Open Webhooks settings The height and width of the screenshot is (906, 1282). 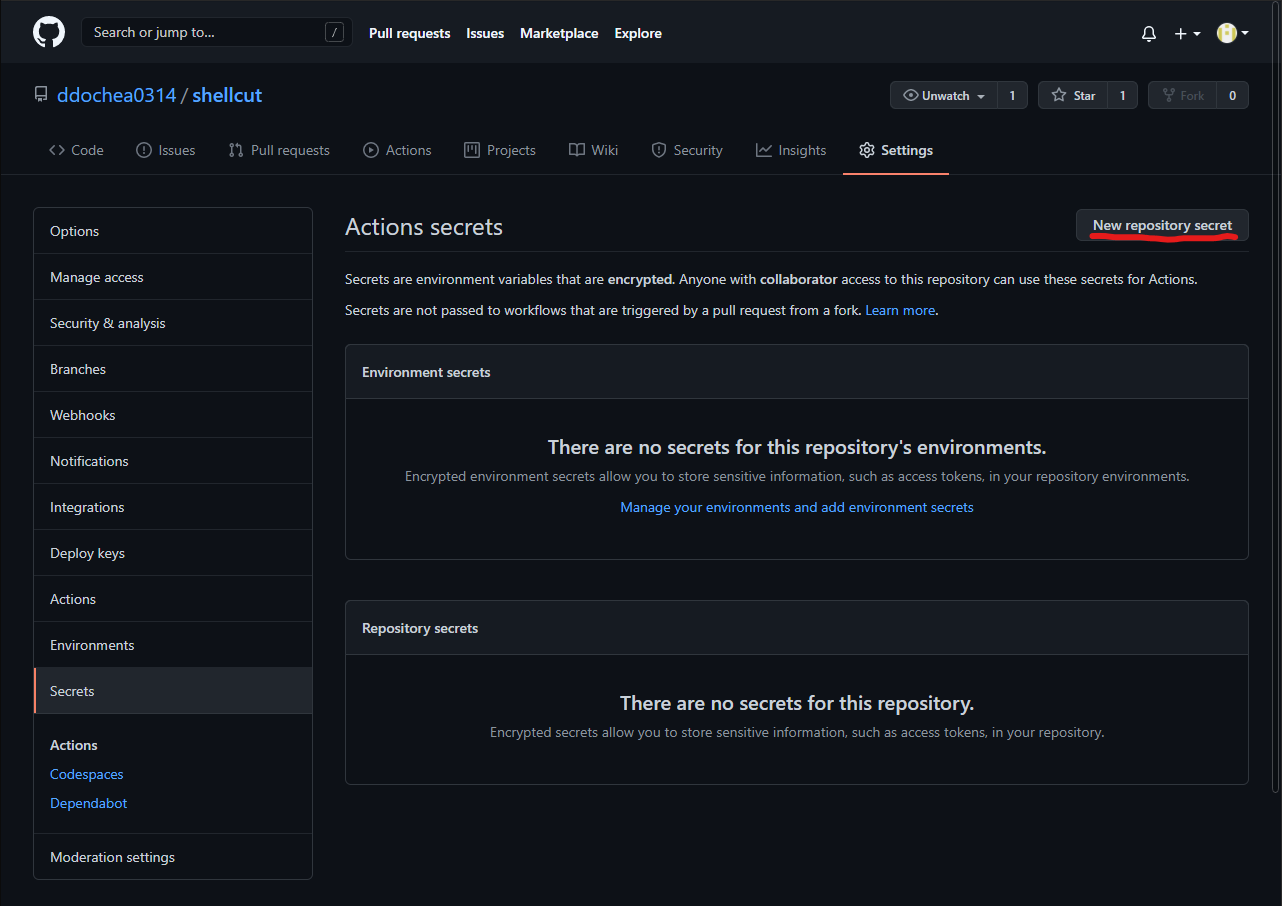173,415
